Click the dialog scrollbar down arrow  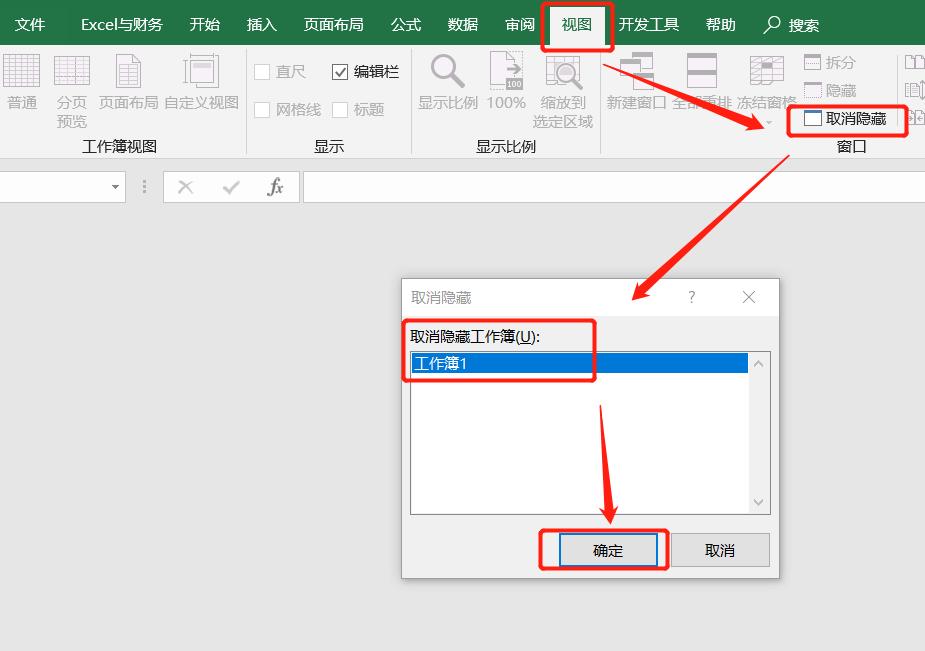[x=758, y=501]
